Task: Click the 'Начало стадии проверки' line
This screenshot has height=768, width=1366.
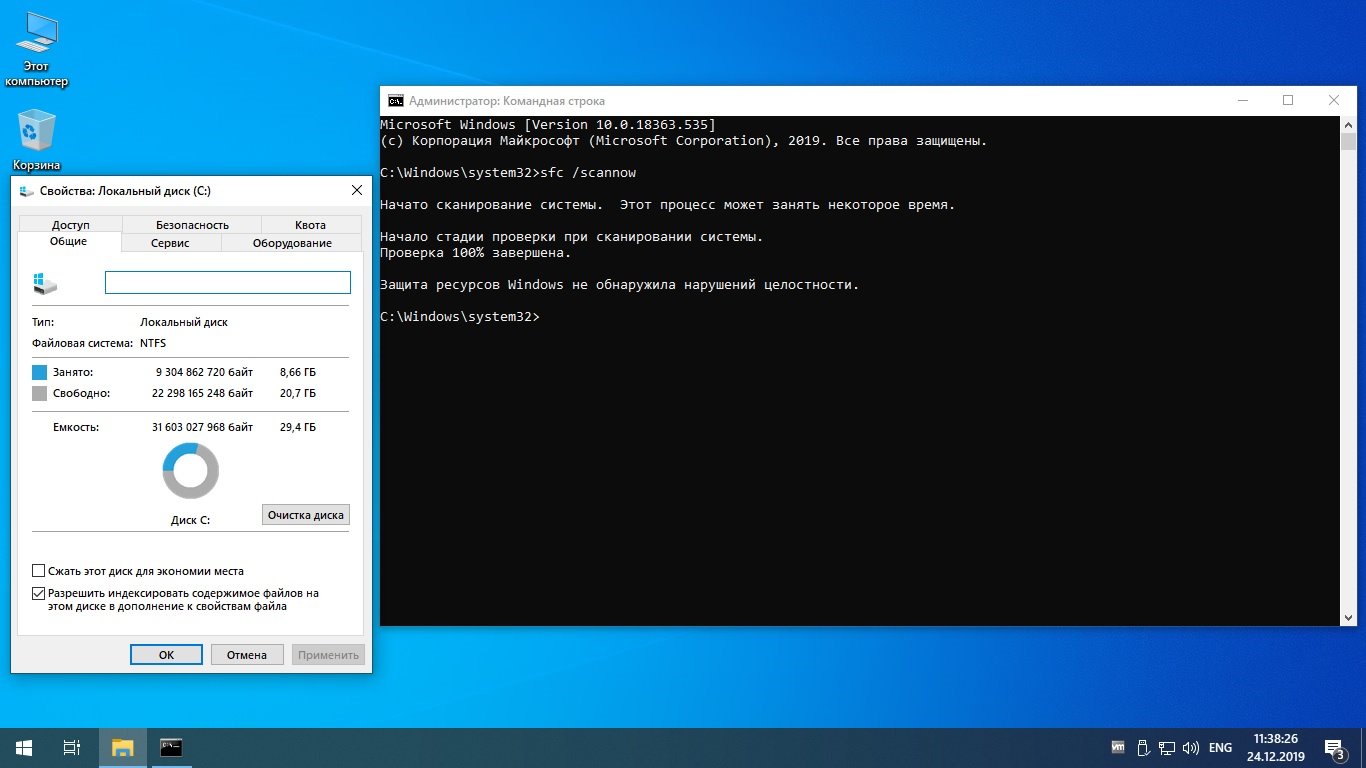Action: click(572, 237)
